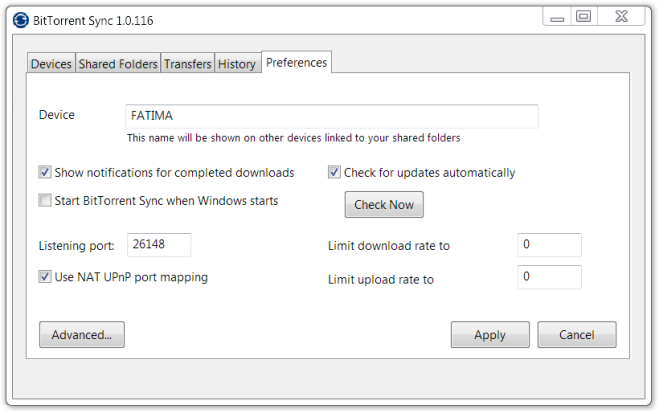Click the Limit download rate field
The width and height of the screenshot is (660, 413).
tap(549, 245)
